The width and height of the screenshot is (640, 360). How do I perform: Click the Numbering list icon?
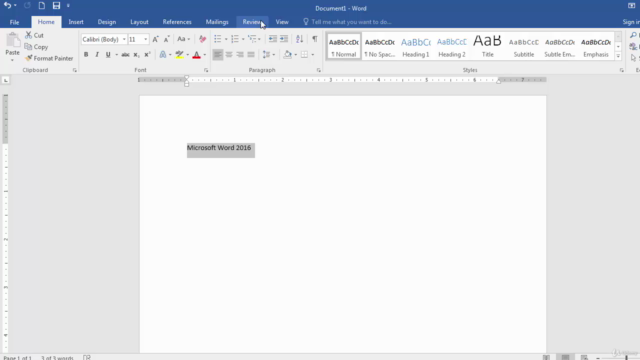(x=235, y=39)
